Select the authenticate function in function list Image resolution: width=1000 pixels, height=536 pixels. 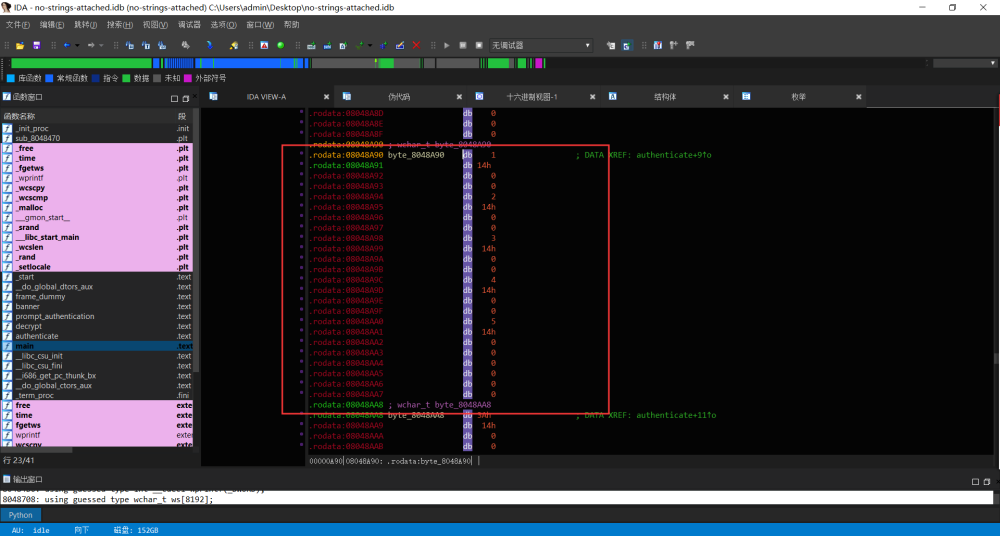[x=97, y=336]
